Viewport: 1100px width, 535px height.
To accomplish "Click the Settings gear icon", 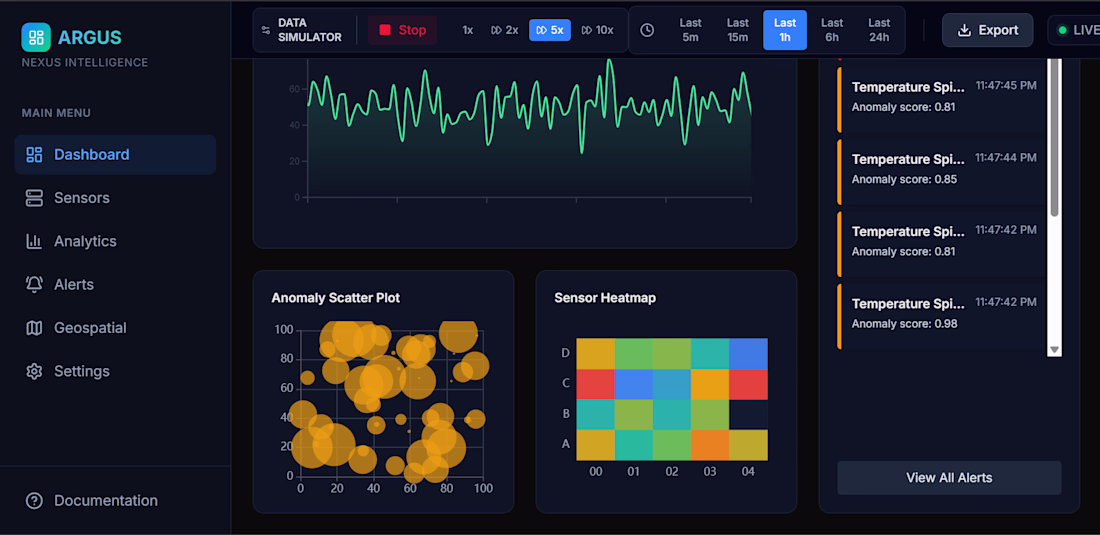I will [x=34, y=371].
